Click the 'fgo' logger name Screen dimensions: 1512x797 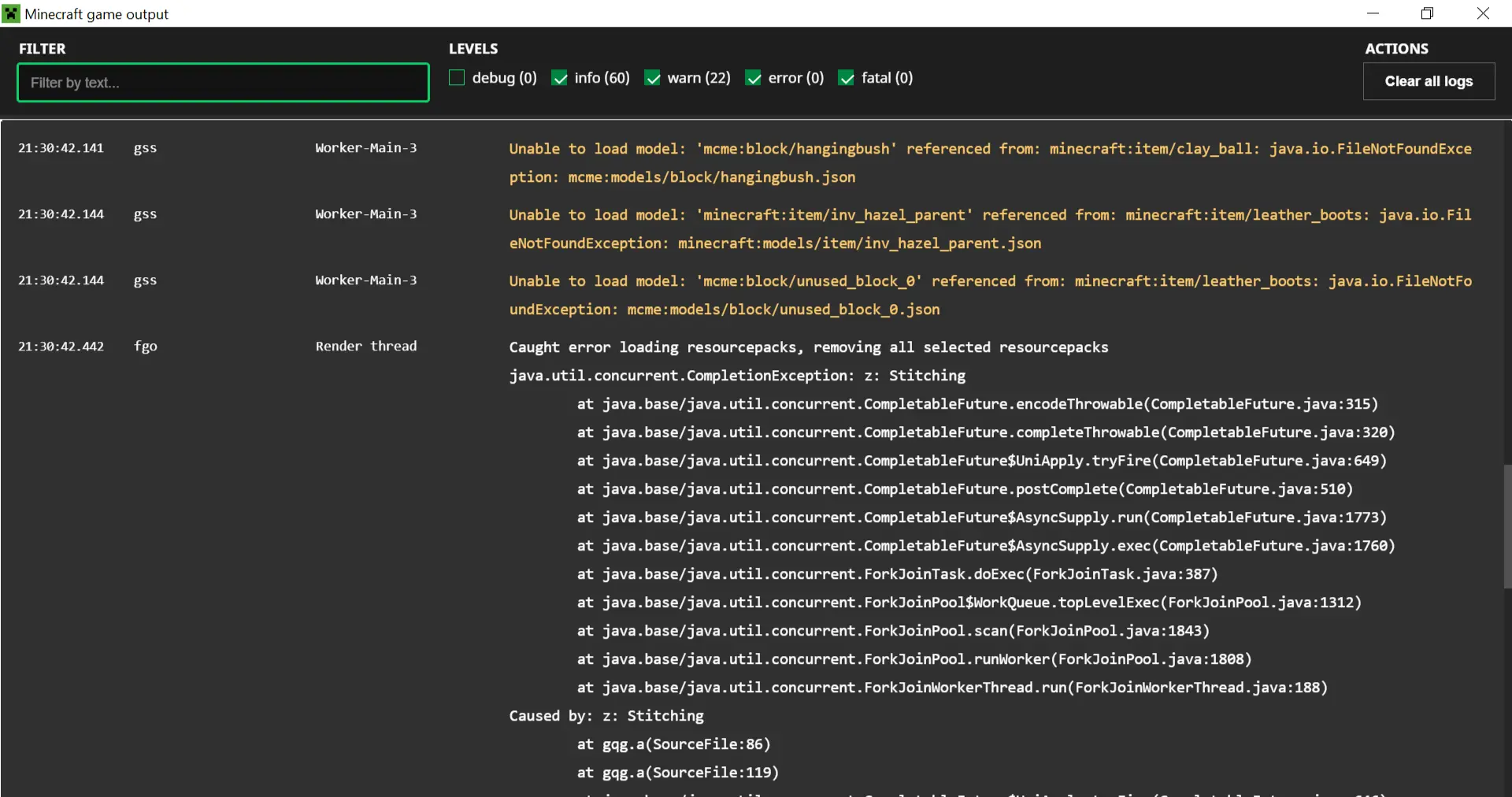146,347
